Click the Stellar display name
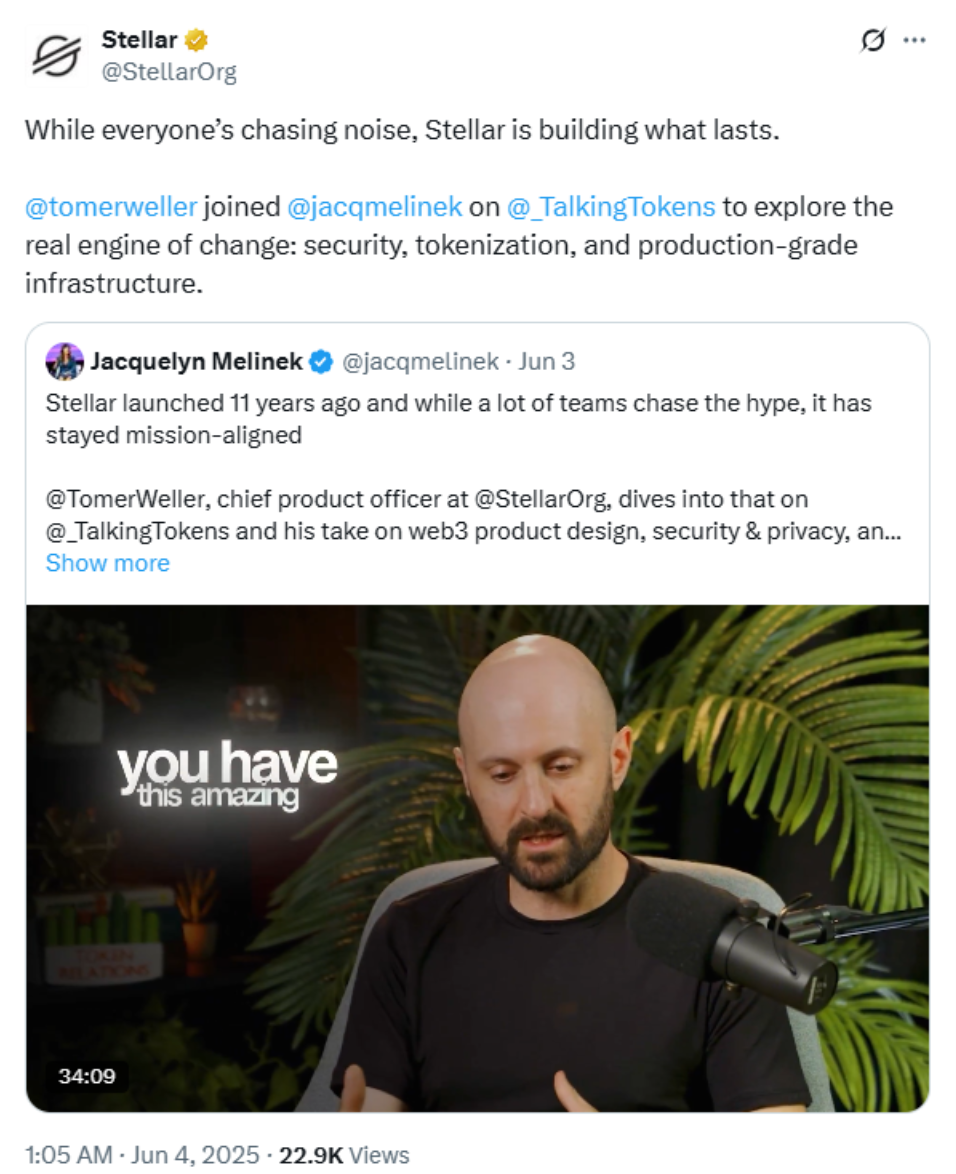 tap(139, 40)
